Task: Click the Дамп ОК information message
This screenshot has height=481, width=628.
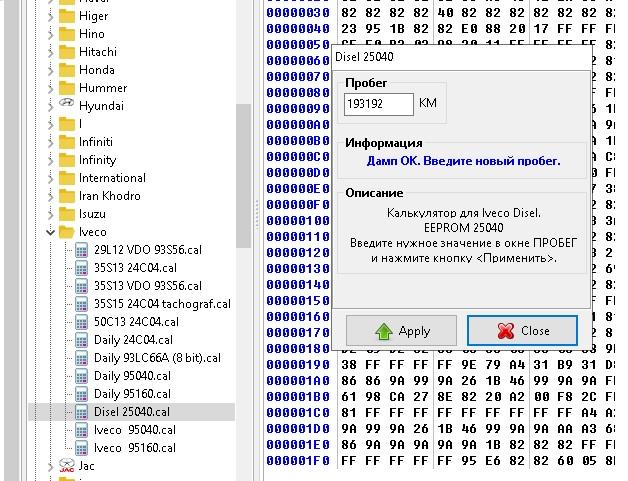Action: [x=463, y=161]
